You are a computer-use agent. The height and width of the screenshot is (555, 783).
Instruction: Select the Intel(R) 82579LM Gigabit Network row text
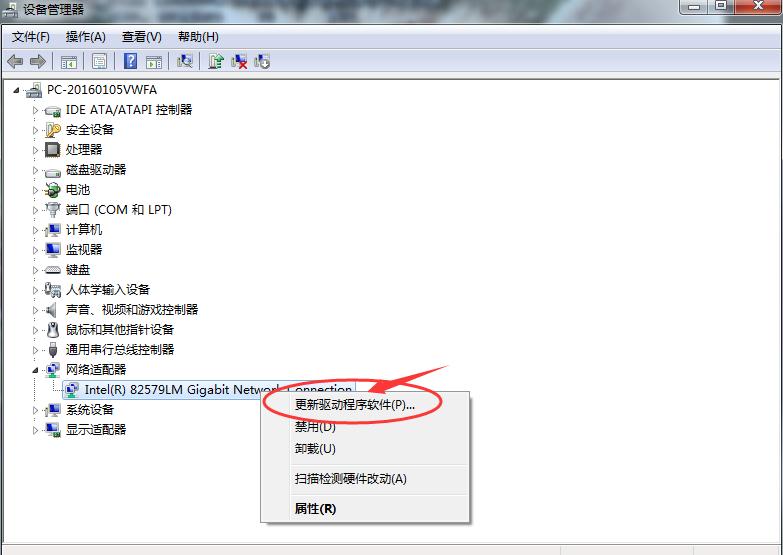(218, 390)
